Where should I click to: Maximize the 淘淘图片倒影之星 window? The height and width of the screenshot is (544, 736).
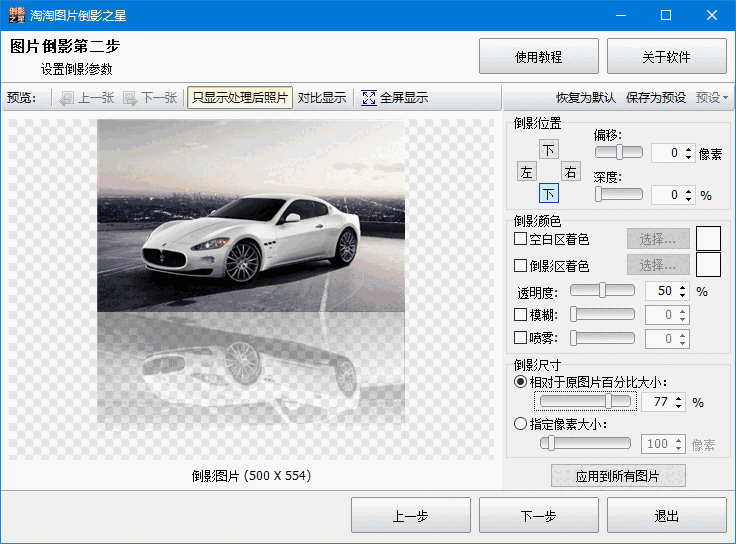click(x=666, y=15)
